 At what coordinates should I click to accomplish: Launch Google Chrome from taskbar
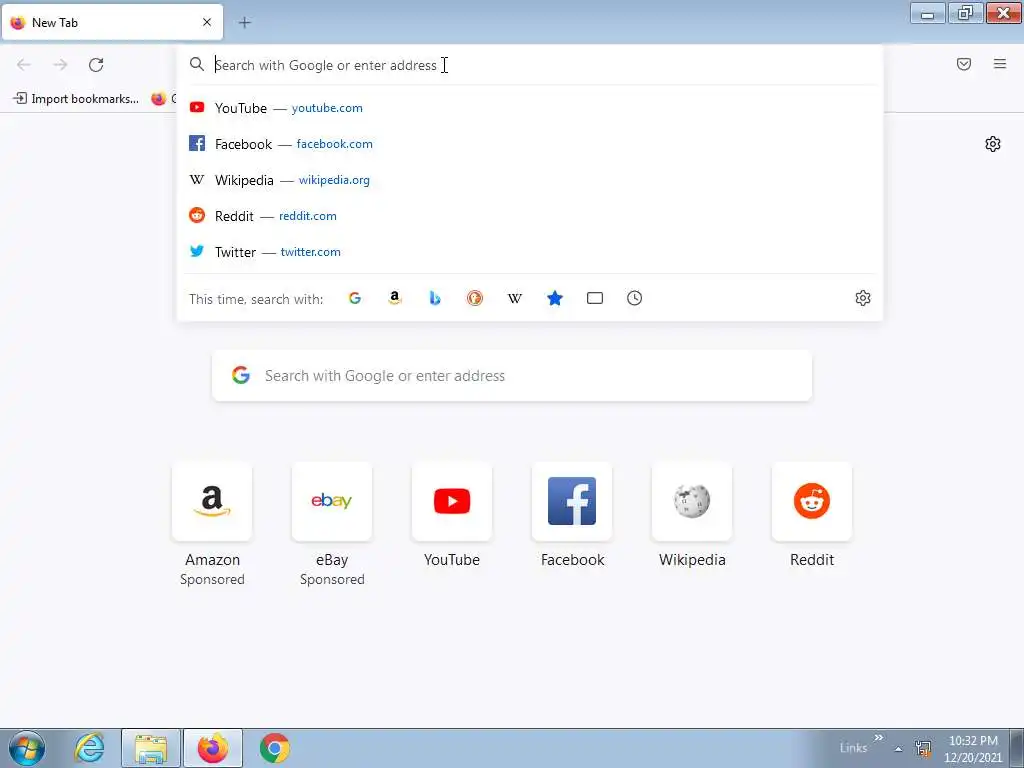(274, 748)
